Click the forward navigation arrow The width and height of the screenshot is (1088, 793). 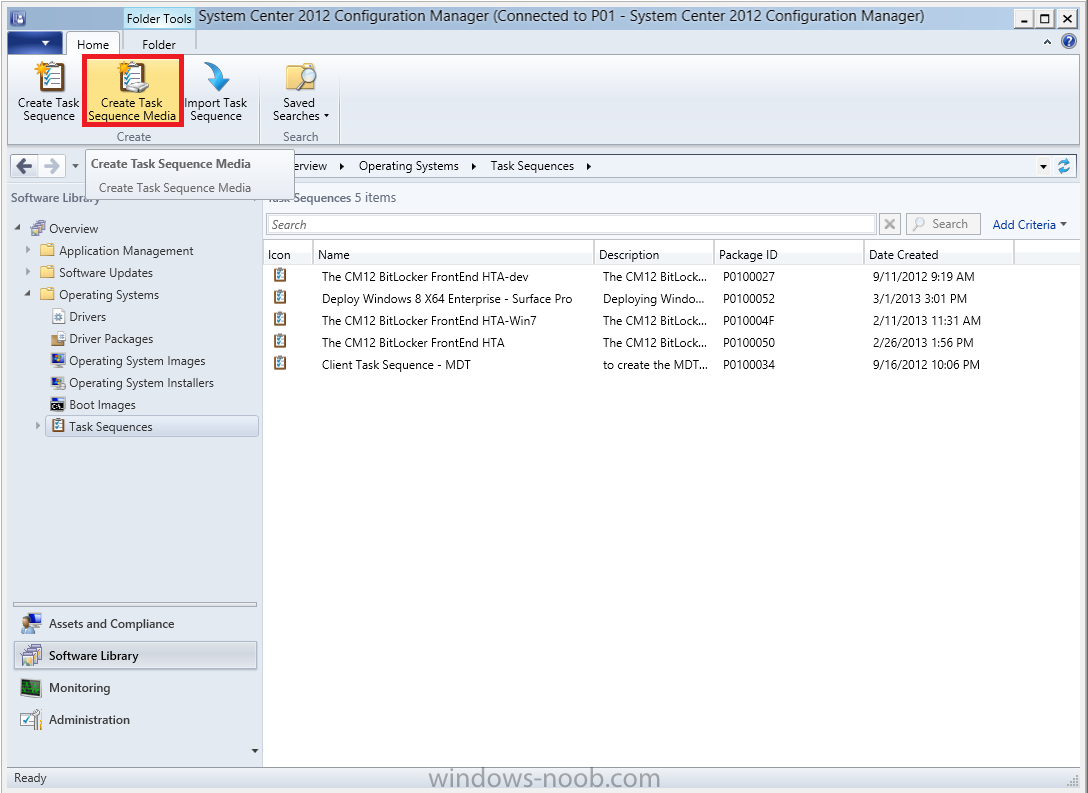(x=51, y=166)
